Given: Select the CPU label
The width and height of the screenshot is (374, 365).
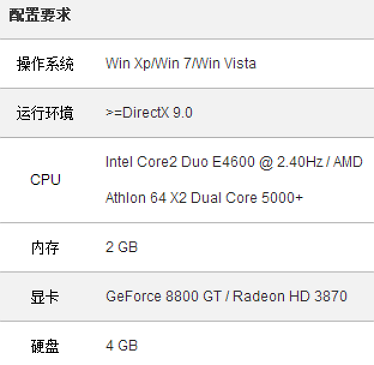Looking at the screenshot, I should click(45, 180).
